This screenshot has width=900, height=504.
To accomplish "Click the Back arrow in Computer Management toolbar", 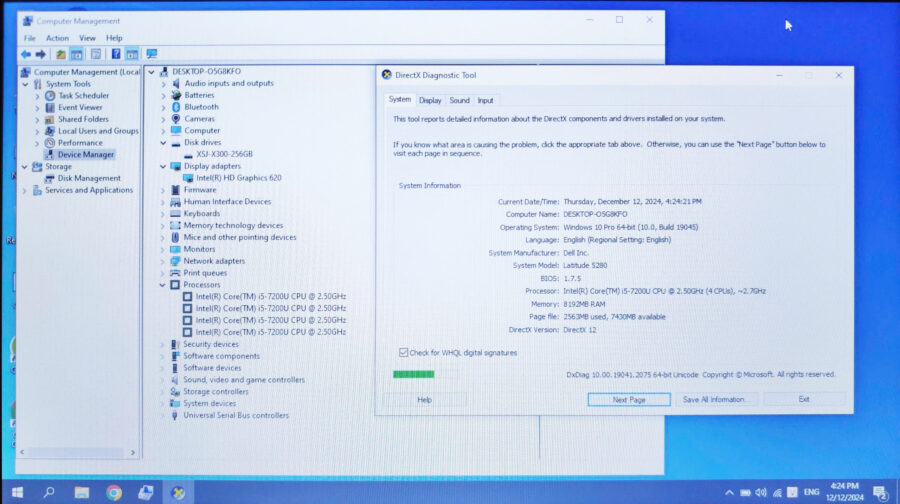I will [x=26, y=54].
